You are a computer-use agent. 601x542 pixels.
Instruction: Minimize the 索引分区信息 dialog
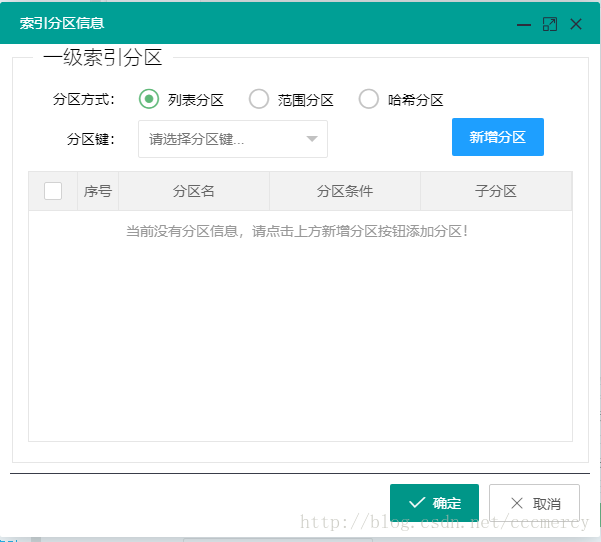click(x=524, y=25)
